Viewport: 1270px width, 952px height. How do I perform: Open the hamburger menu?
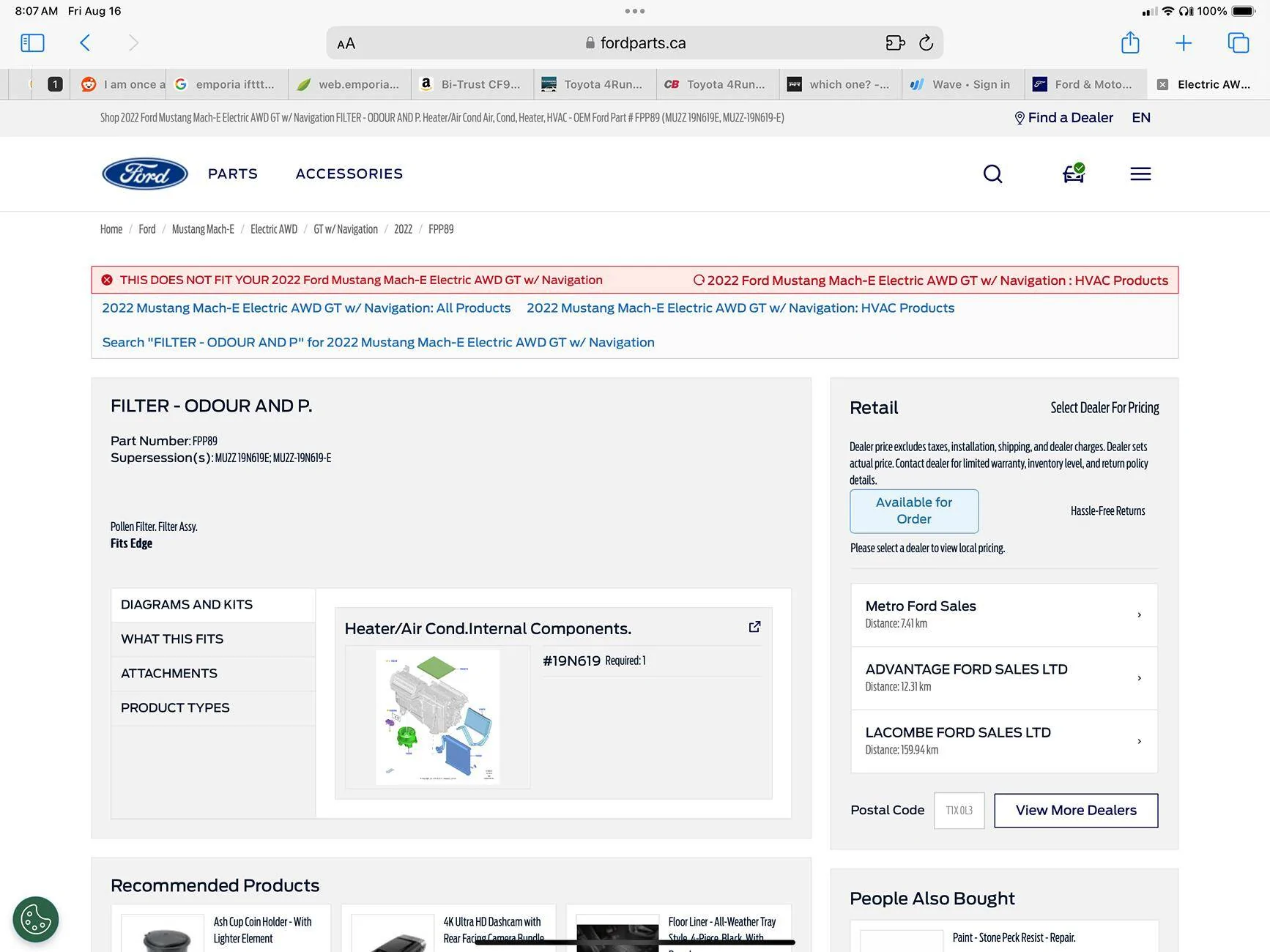pos(1140,174)
